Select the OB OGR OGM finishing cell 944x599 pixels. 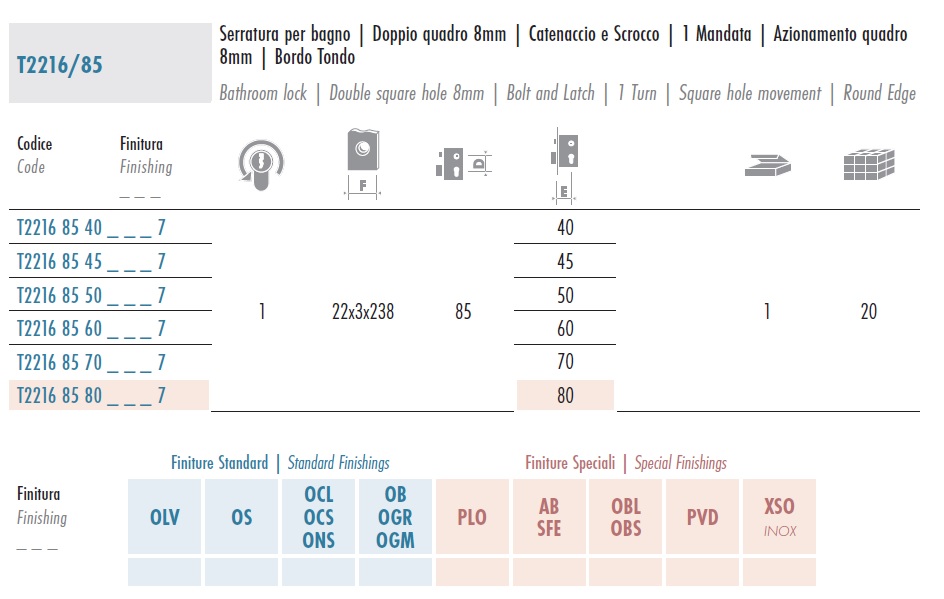(x=396, y=517)
